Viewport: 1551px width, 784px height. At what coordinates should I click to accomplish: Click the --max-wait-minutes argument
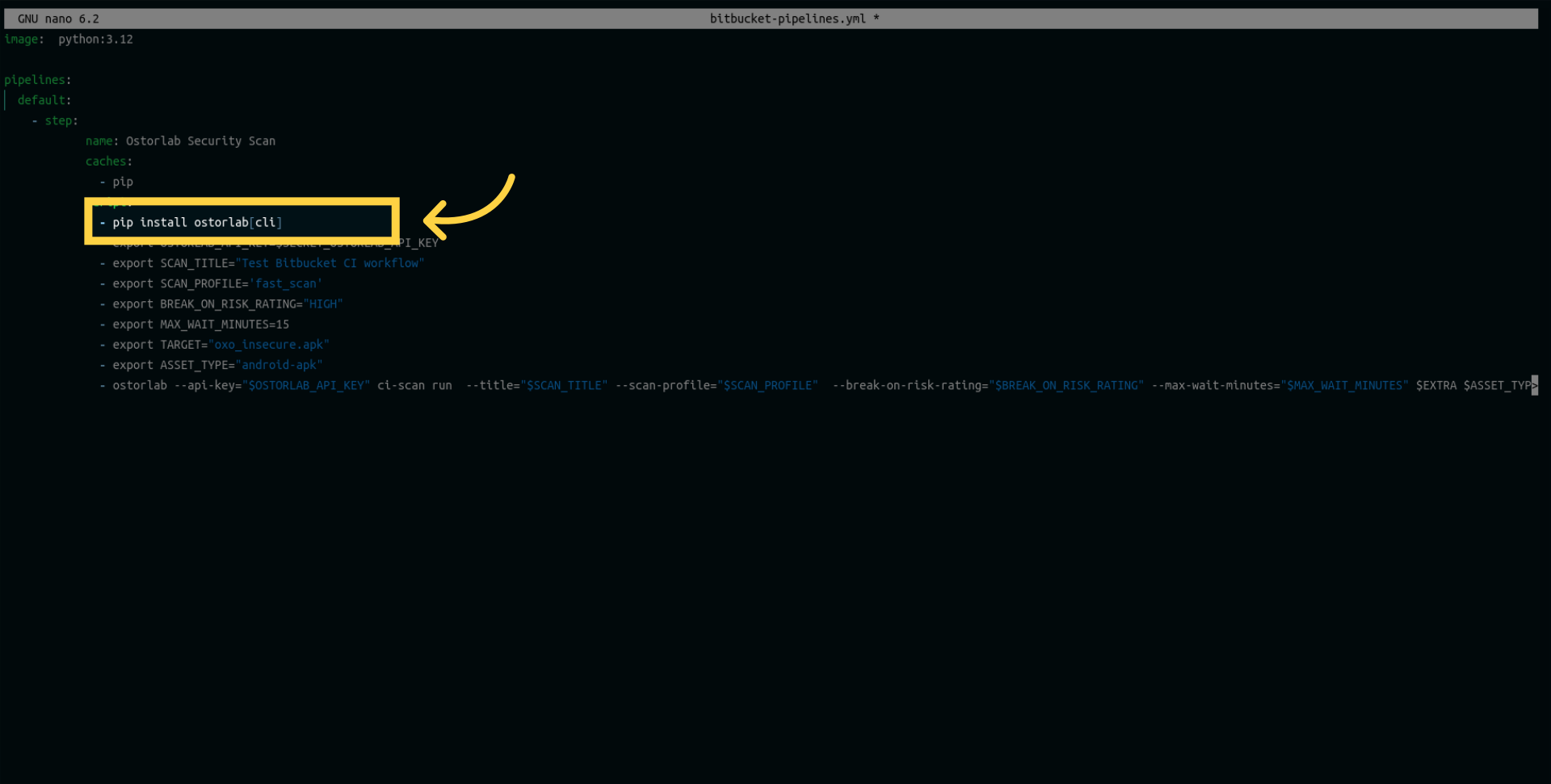1280,385
